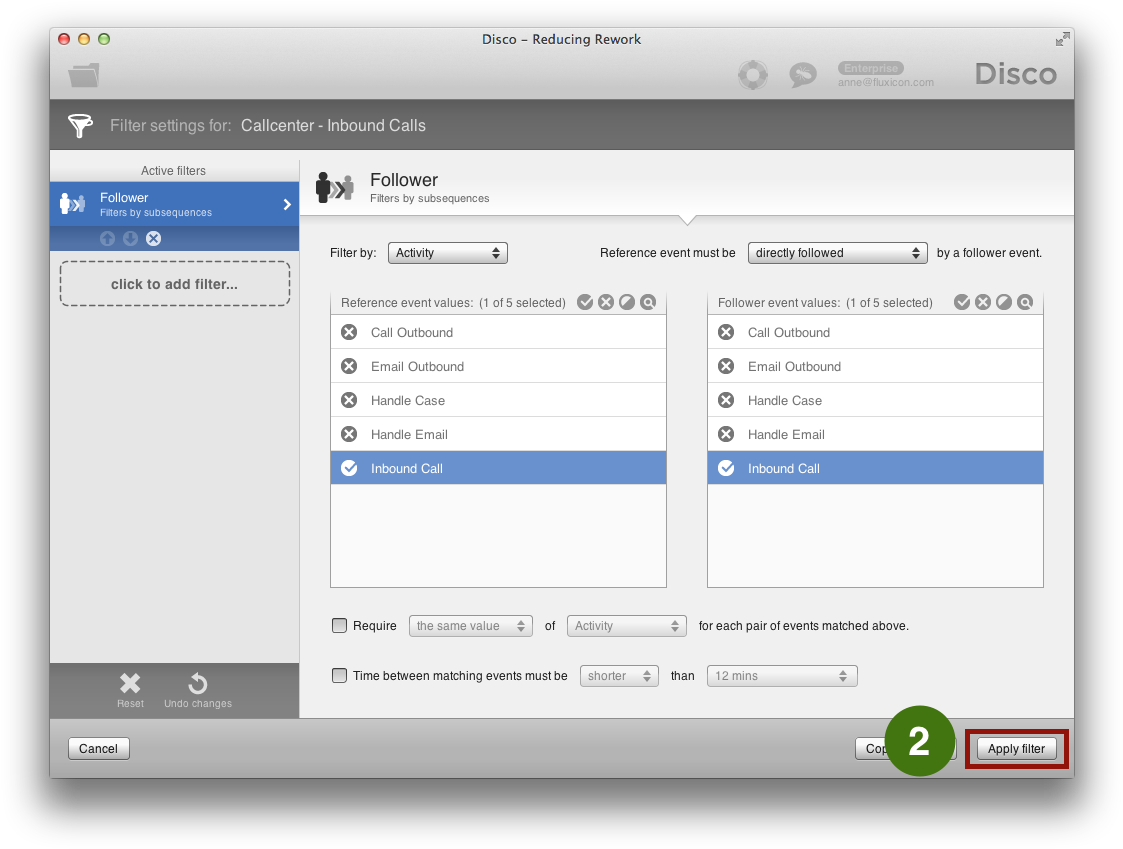This screenshot has width=1123, height=849.
Task: Enable the Require same value checkbox
Action: [x=339, y=626]
